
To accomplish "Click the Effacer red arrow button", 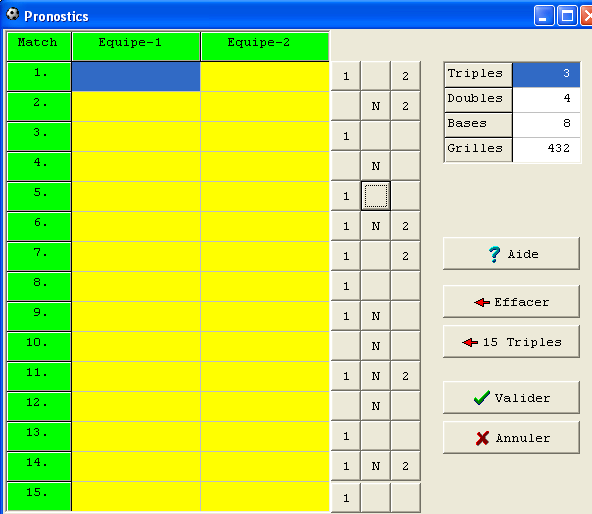I will (x=511, y=302).
